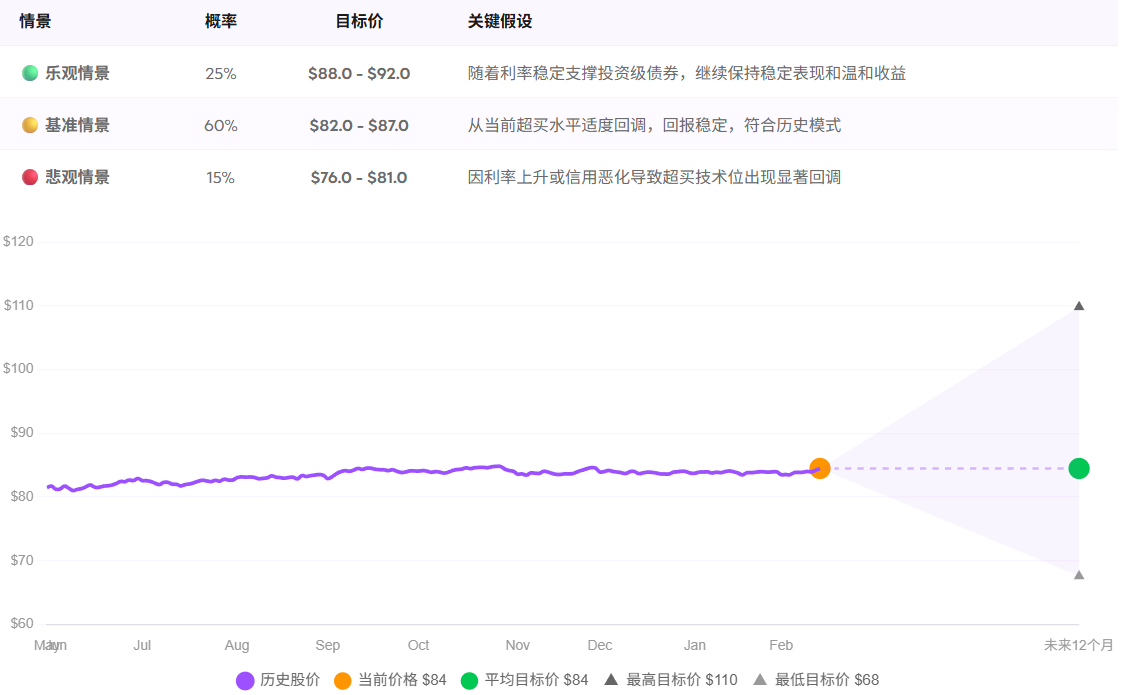Expand the 悲观情景 scenario row
Viewport: 1125px width, 695px height.
tap(75, 177)
